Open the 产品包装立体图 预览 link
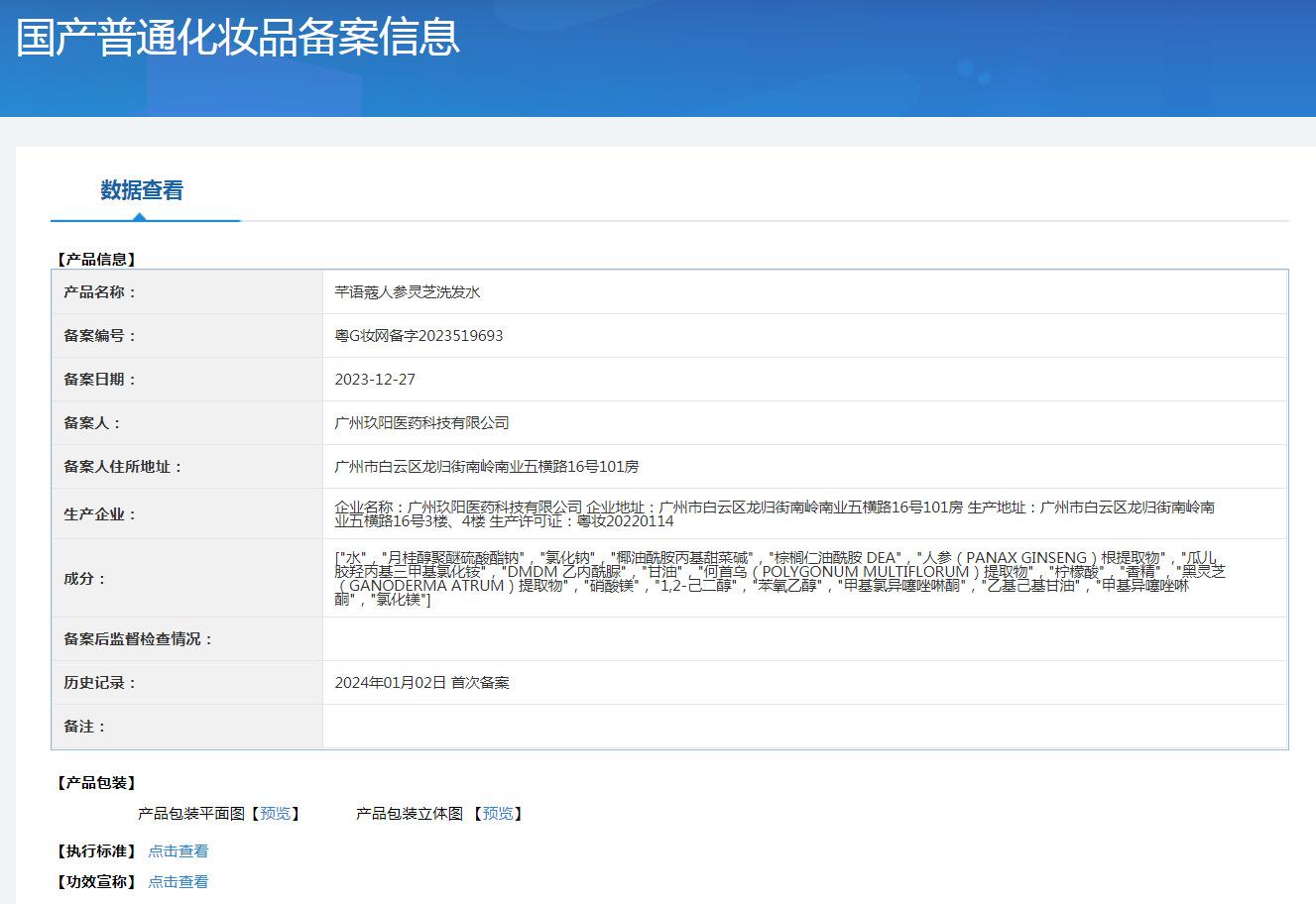 498,814
